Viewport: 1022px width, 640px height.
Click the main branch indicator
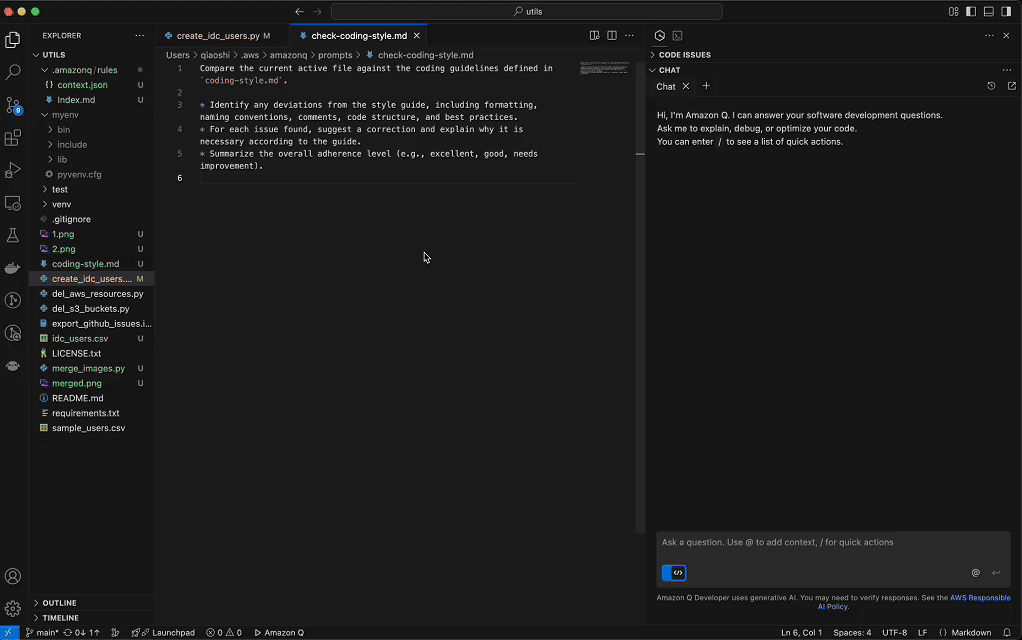[42, 633]
